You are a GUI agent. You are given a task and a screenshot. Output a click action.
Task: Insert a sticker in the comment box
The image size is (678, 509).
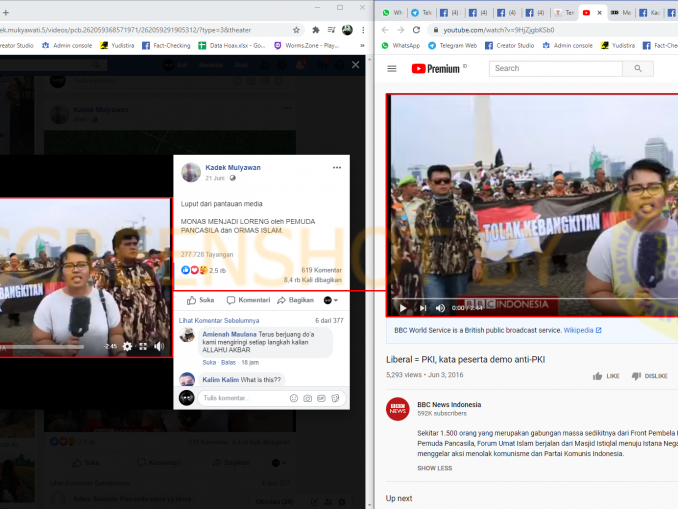point(335,398)
